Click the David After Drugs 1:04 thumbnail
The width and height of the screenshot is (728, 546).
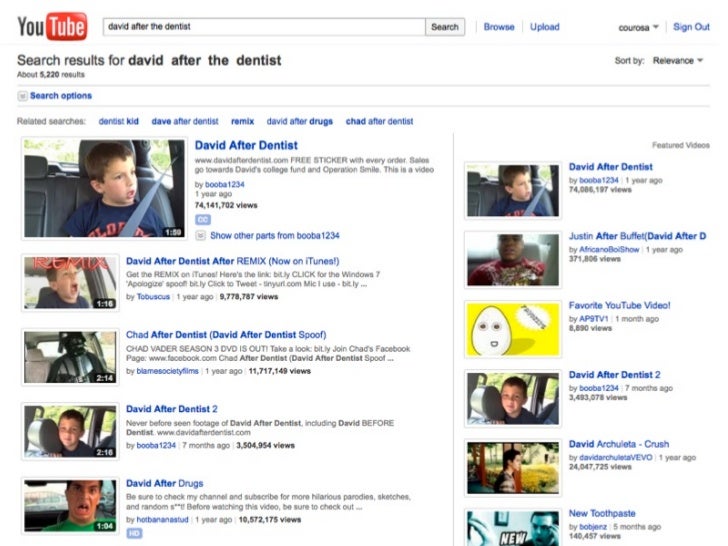70,506
